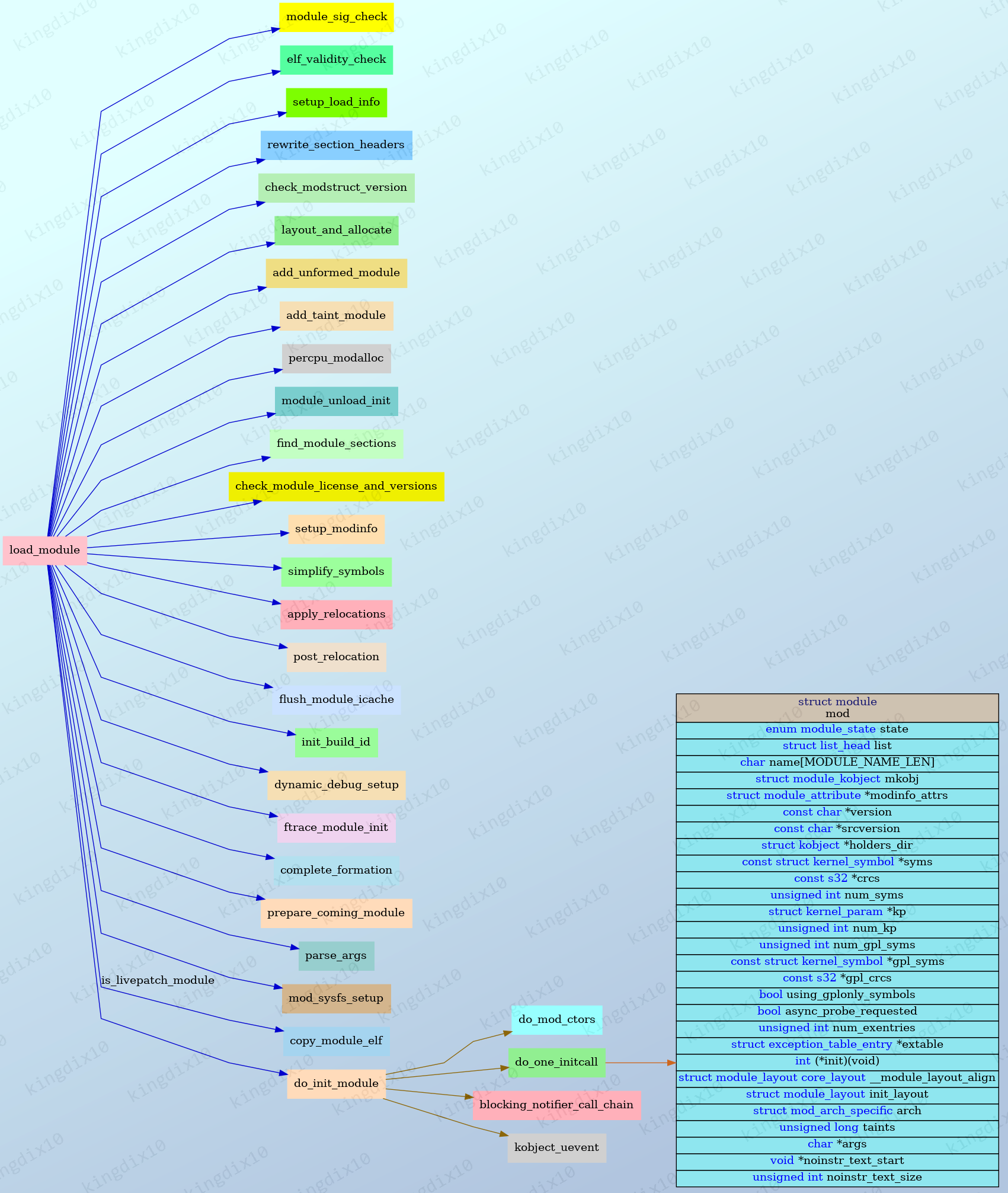Select the kernel_symbol *syms row
1008x1193 pixels.
837,862
